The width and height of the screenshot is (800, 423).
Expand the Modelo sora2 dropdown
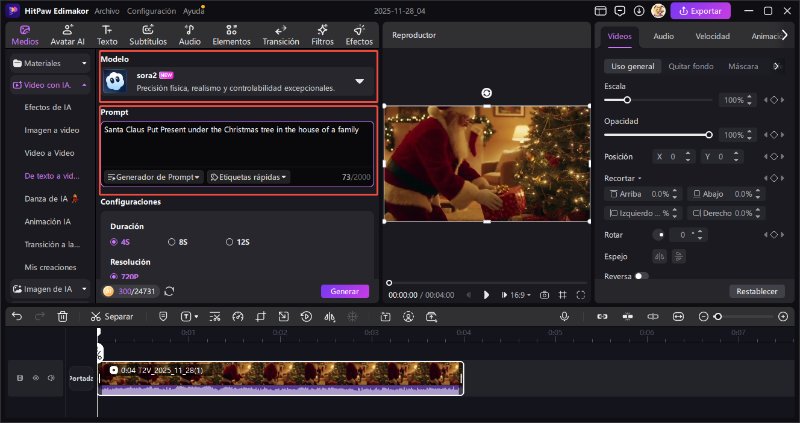[x=360, y=81]
